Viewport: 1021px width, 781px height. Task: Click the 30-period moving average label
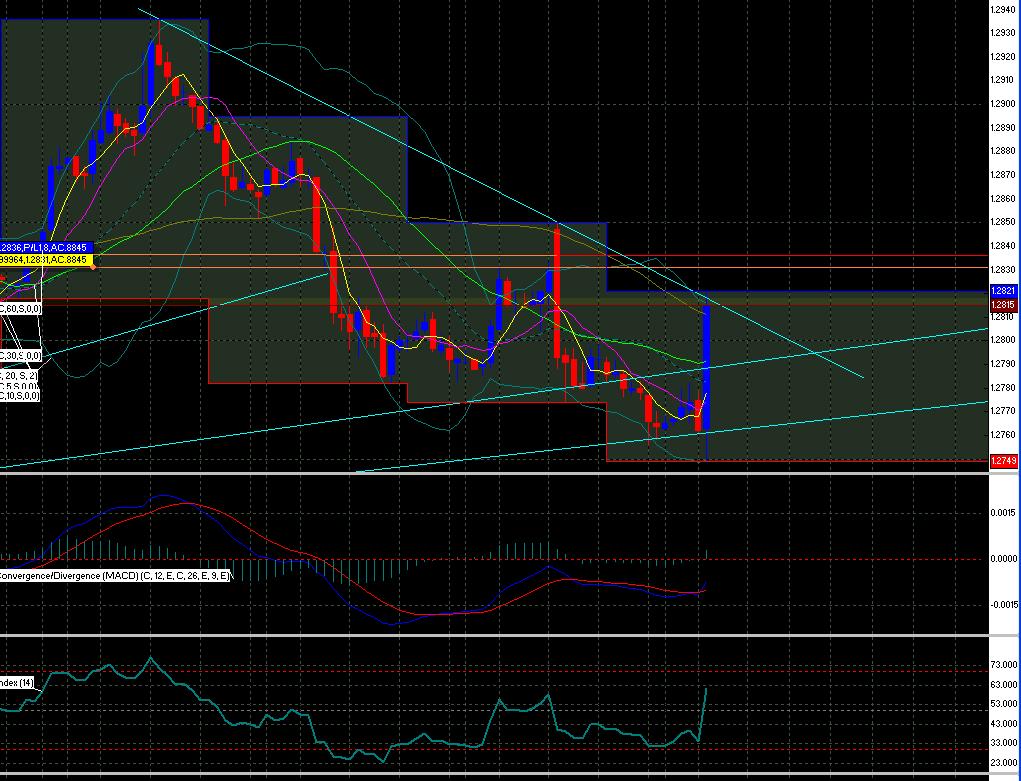tap(21, 356)
